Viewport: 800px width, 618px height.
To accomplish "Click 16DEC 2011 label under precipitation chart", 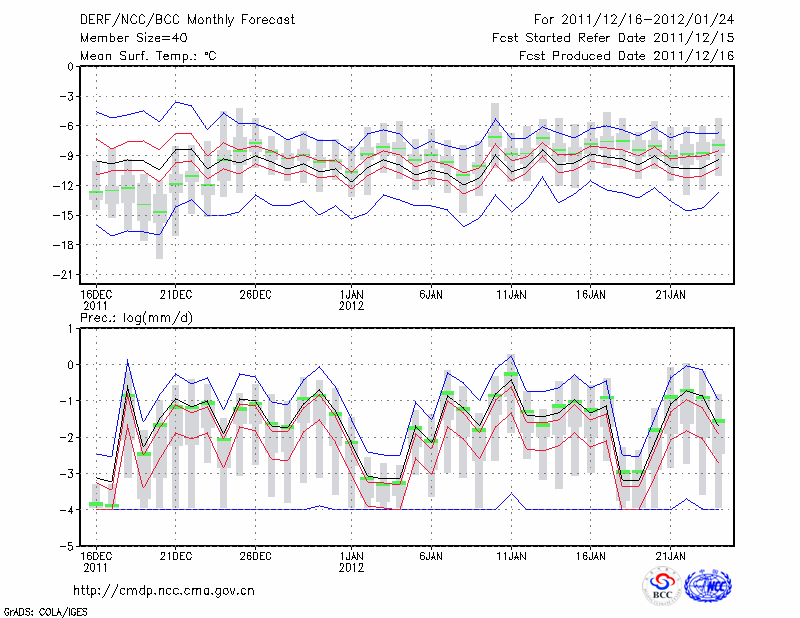I will [x=95, y=560].
